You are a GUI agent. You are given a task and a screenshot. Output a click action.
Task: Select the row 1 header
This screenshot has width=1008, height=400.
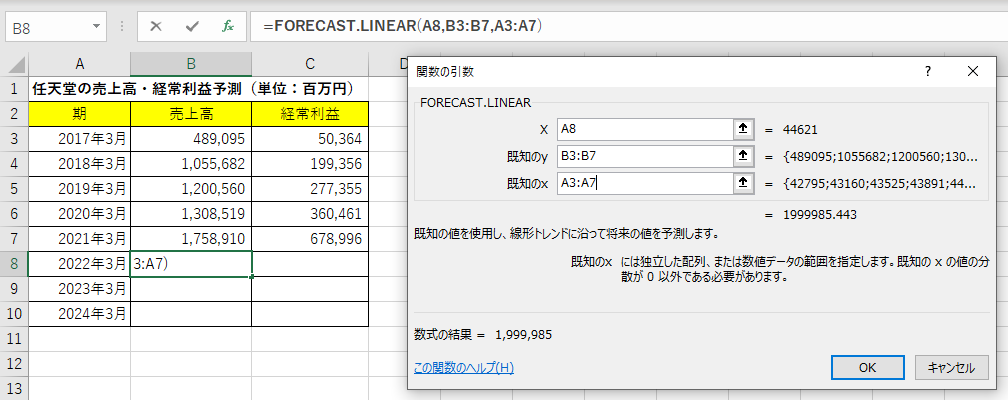[x=14, y=88]
